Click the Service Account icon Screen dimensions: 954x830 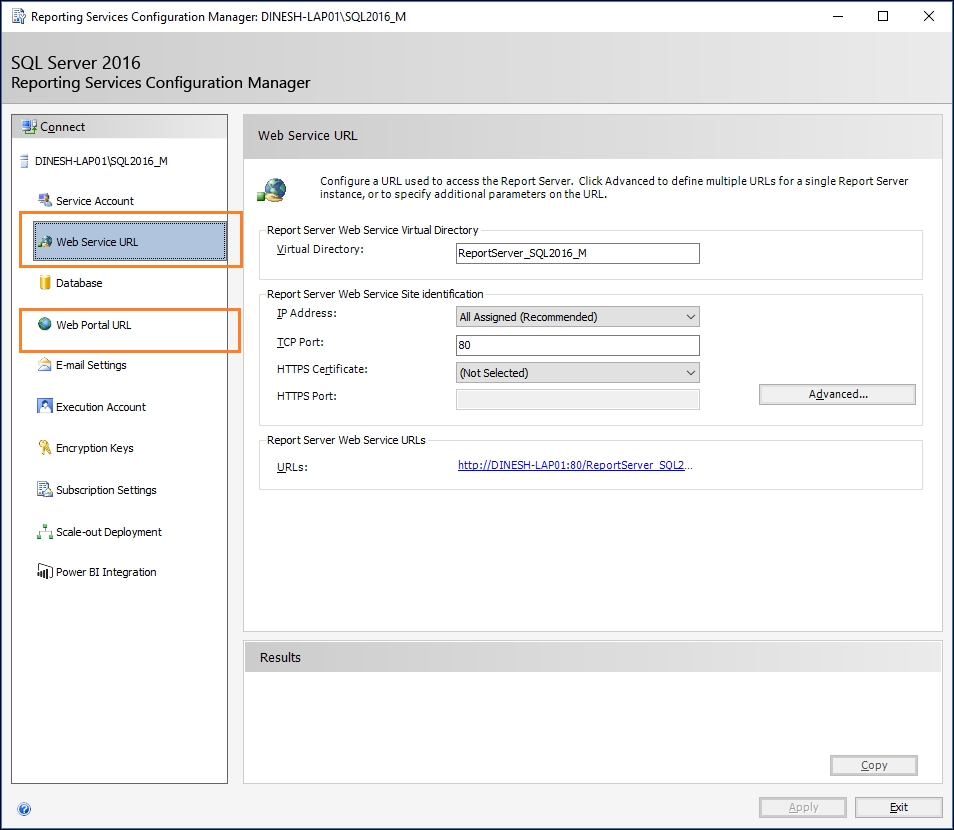(x=44, y=200)
